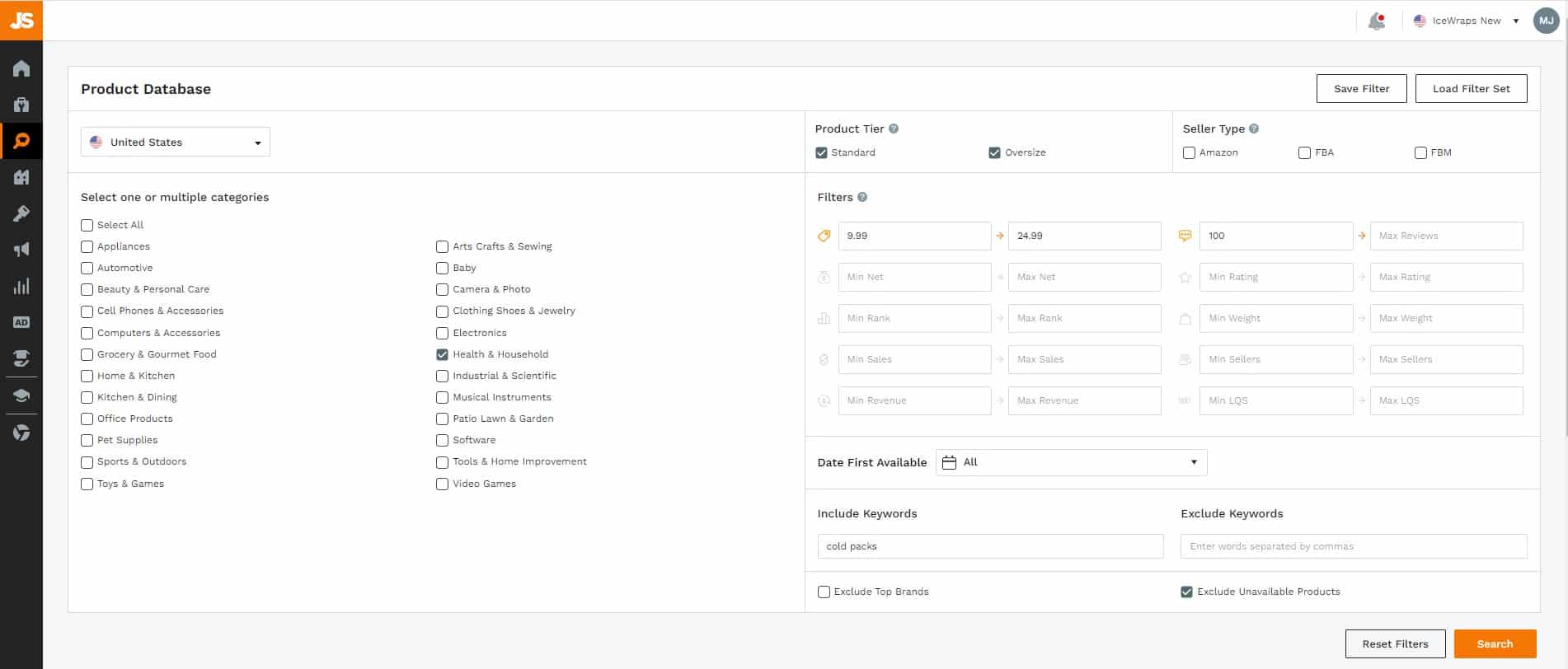The height and width of the screenshot is (669, 1568).
Task: Open the AD advertising sidebar icon
Action: click(21, 322)
